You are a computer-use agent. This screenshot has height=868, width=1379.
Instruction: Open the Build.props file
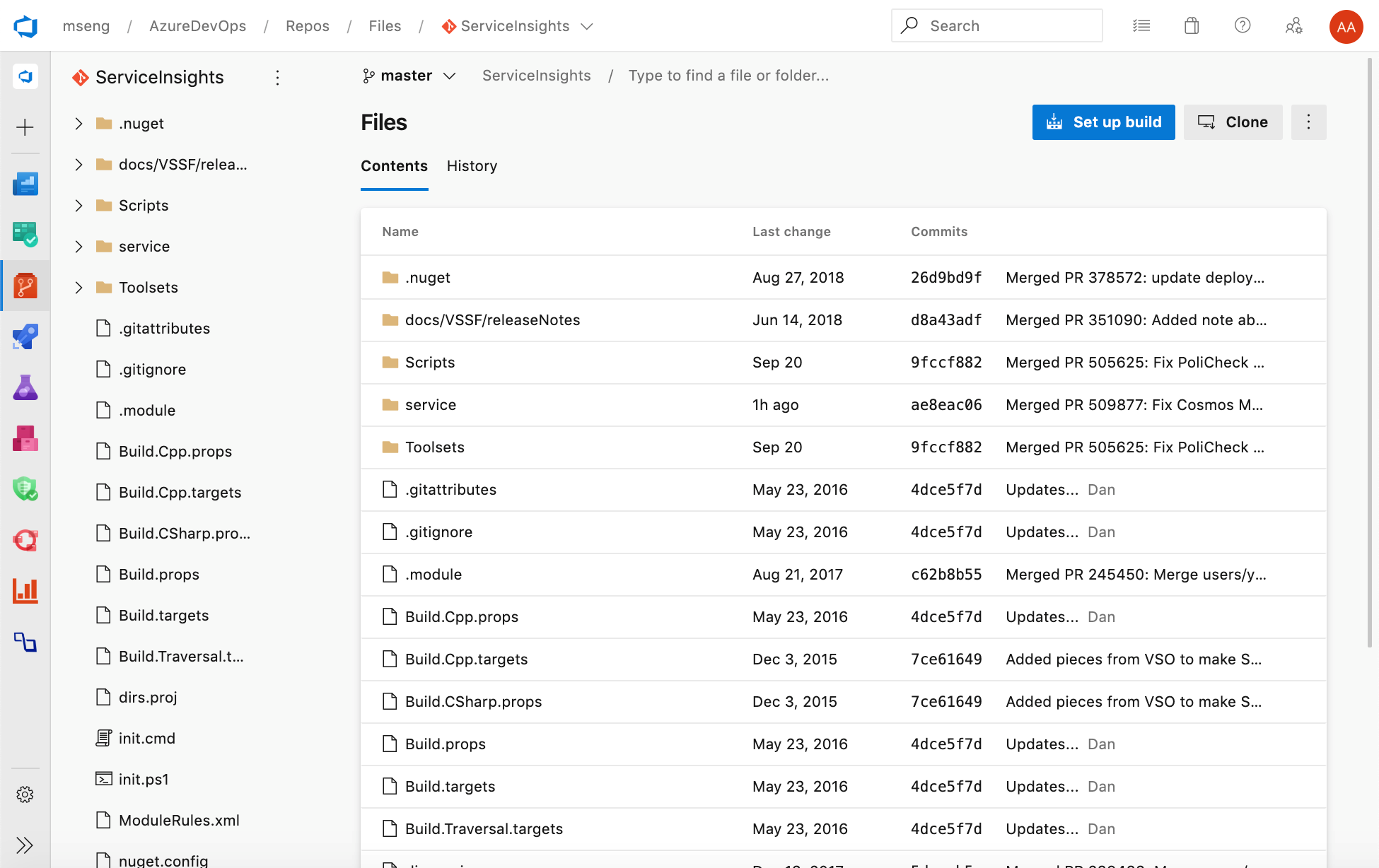pyautogui.click(x=444, y=744)
